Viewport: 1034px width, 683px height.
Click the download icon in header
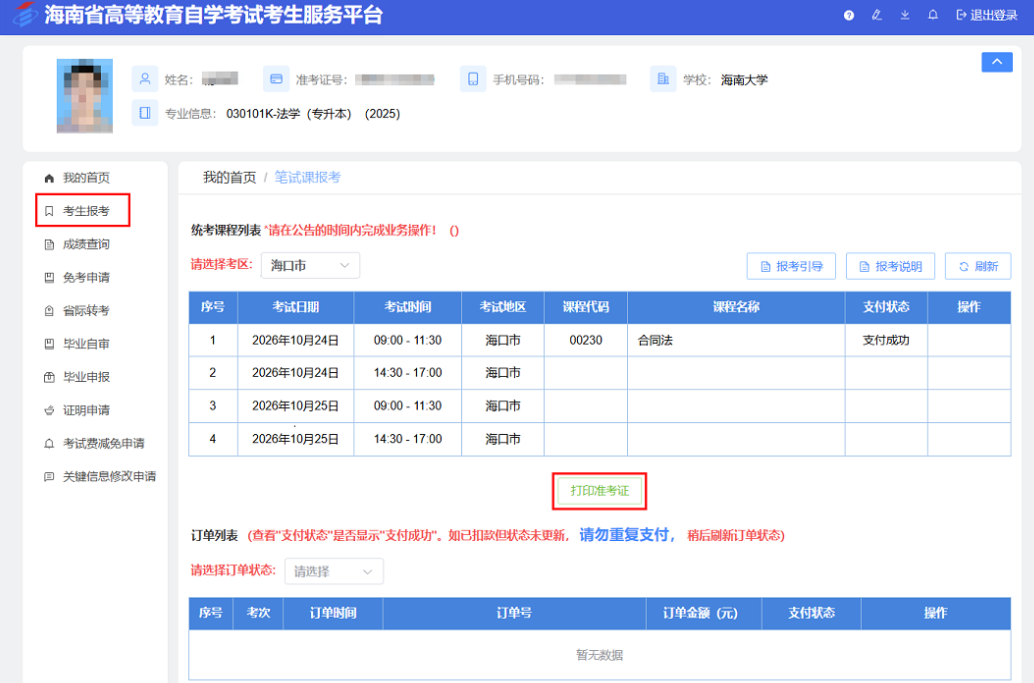coord(905,15)
